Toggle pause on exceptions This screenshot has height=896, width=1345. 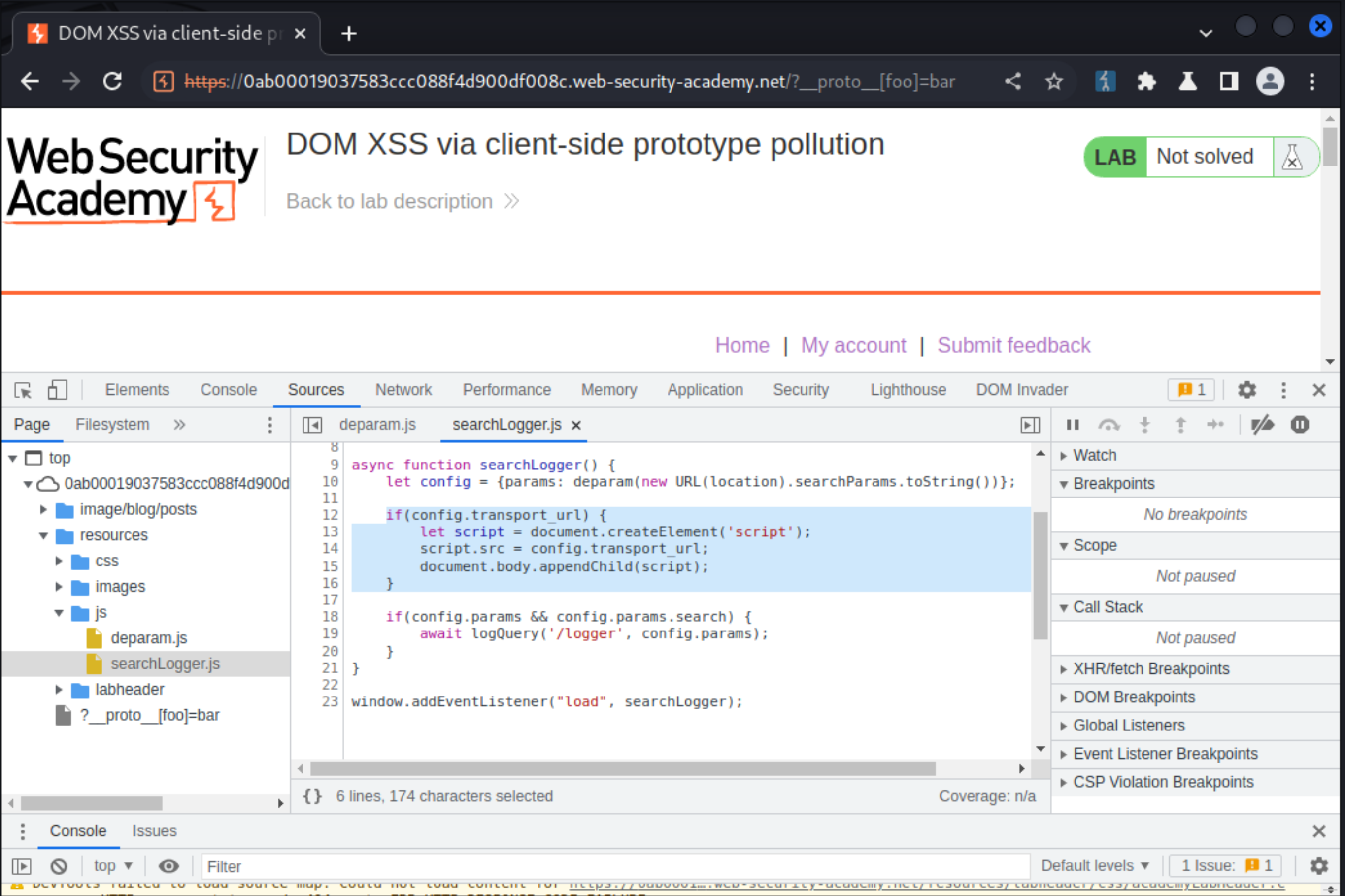[1300, 425]
